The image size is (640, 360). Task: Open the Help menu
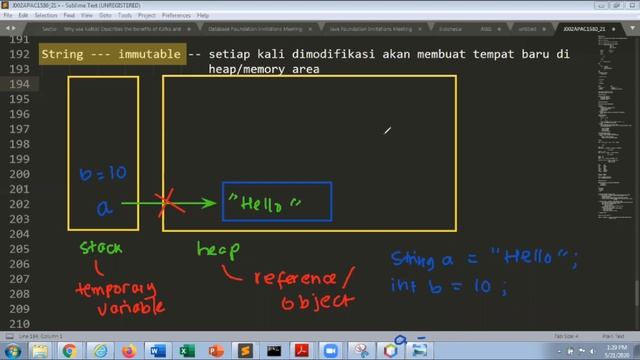(203, 16)
